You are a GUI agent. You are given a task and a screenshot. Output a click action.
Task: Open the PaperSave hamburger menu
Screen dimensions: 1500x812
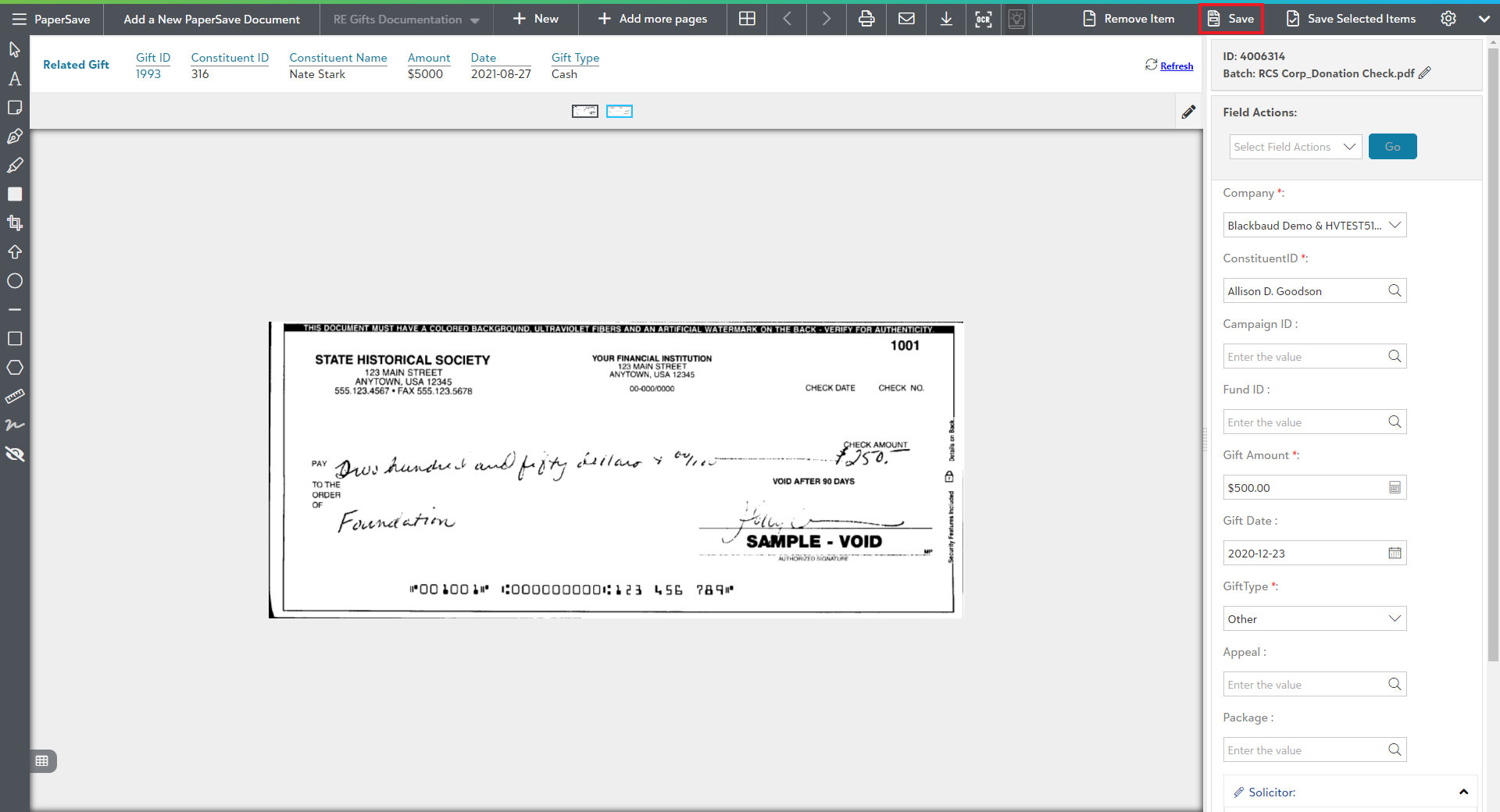coord(19,20)
